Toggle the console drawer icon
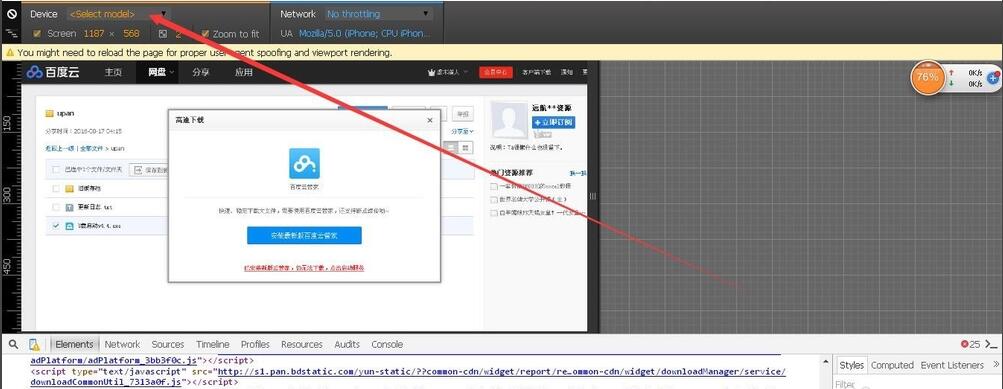 (992, 344)
